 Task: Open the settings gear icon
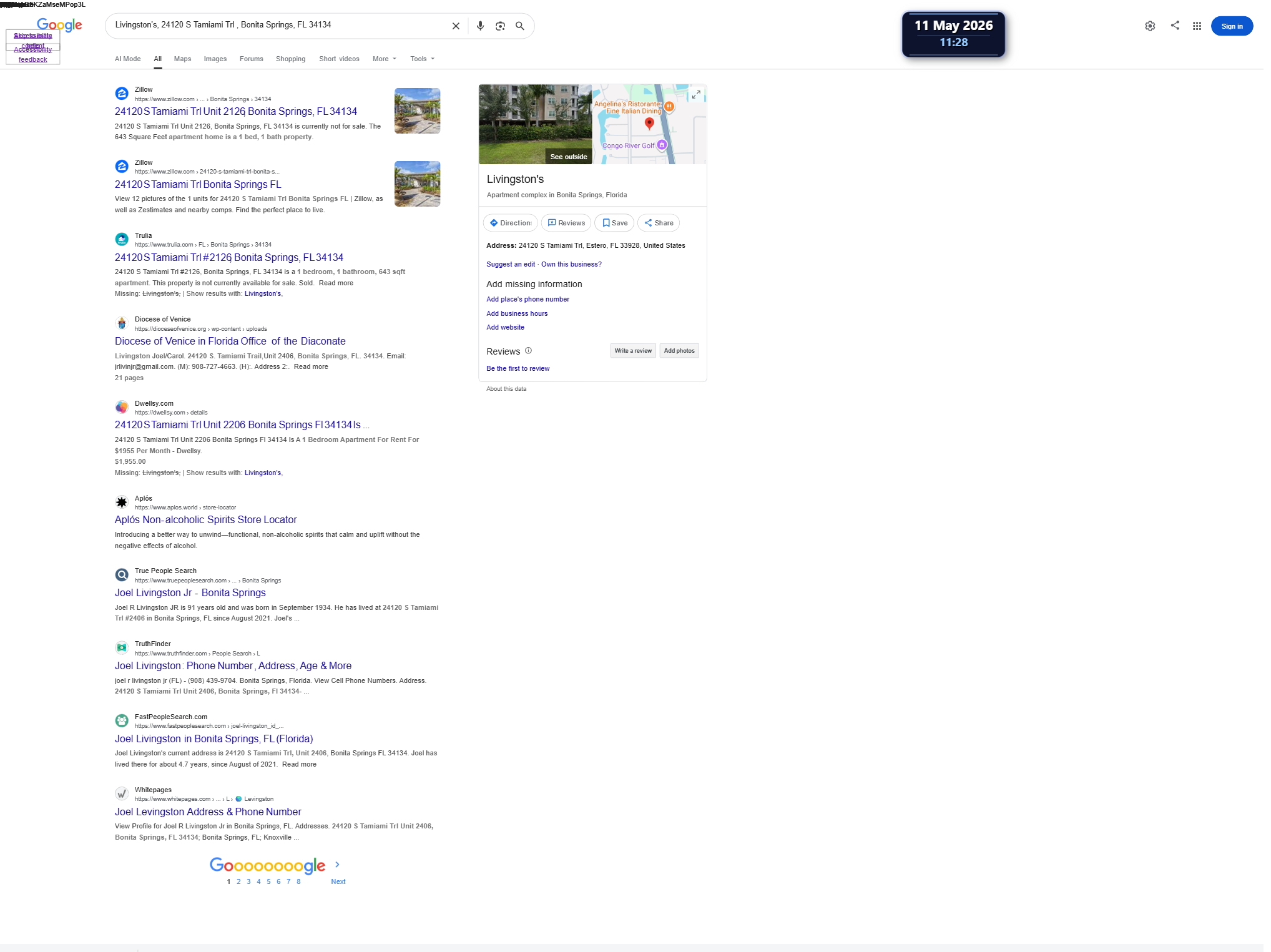1150,26
